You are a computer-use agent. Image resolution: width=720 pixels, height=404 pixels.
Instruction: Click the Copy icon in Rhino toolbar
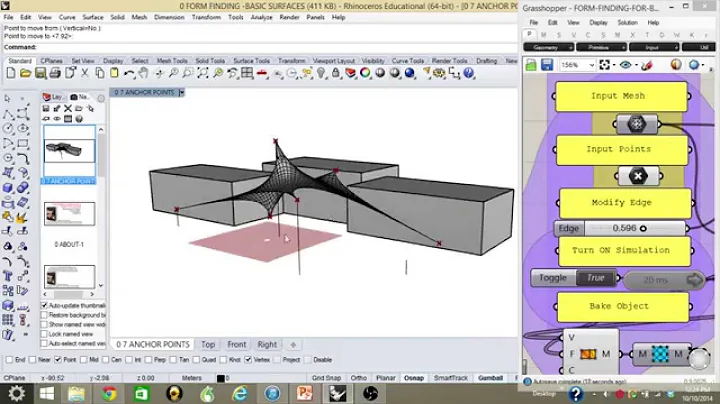click(x=99, y=73)
